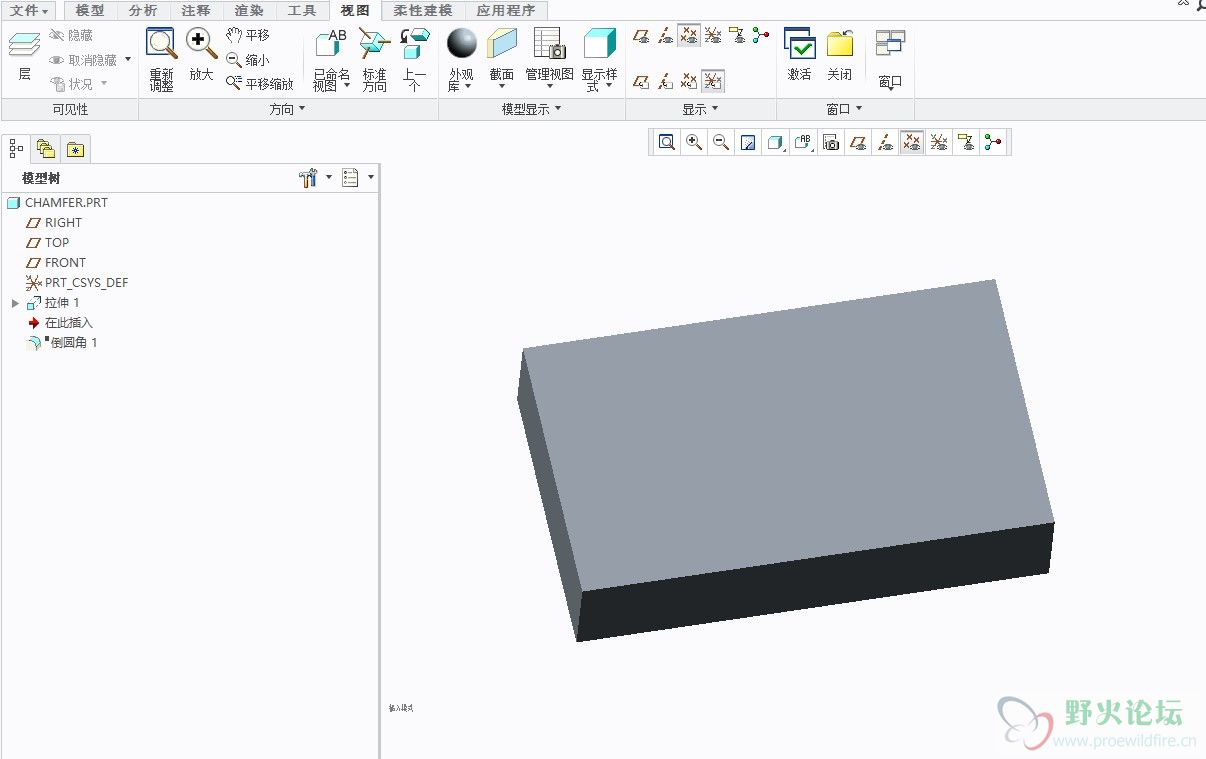Toggle plane display in graphics toolbar
The image size is (1206, 759).
coord(857,143)
